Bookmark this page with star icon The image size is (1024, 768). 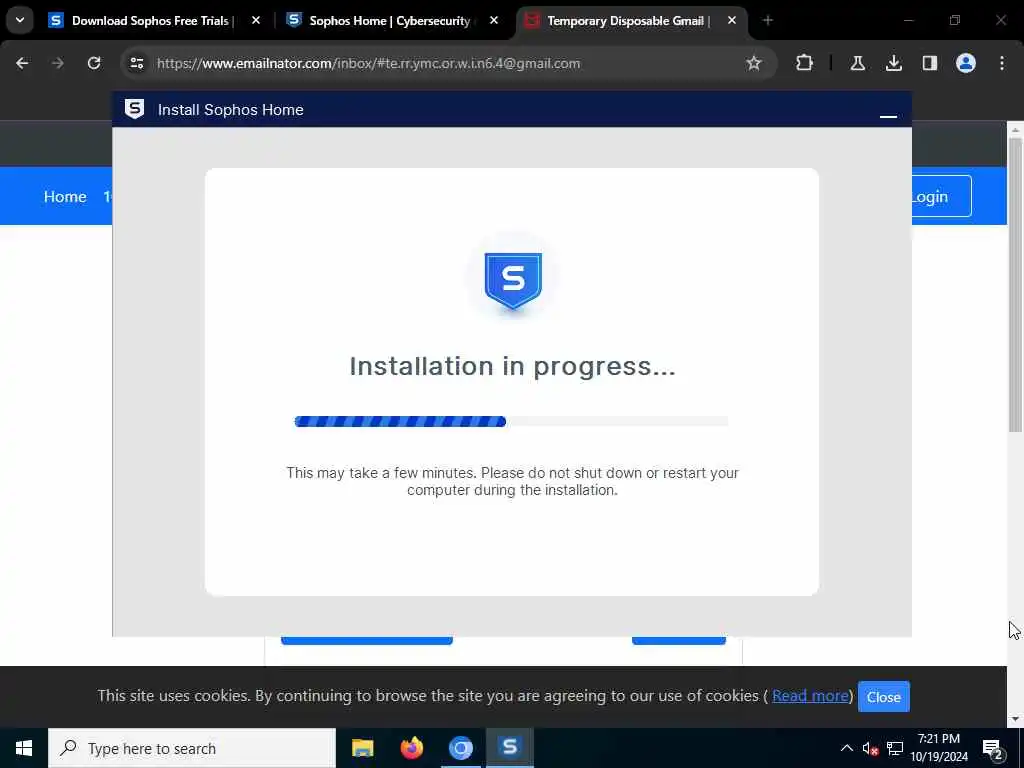click(x=754, y=63)
